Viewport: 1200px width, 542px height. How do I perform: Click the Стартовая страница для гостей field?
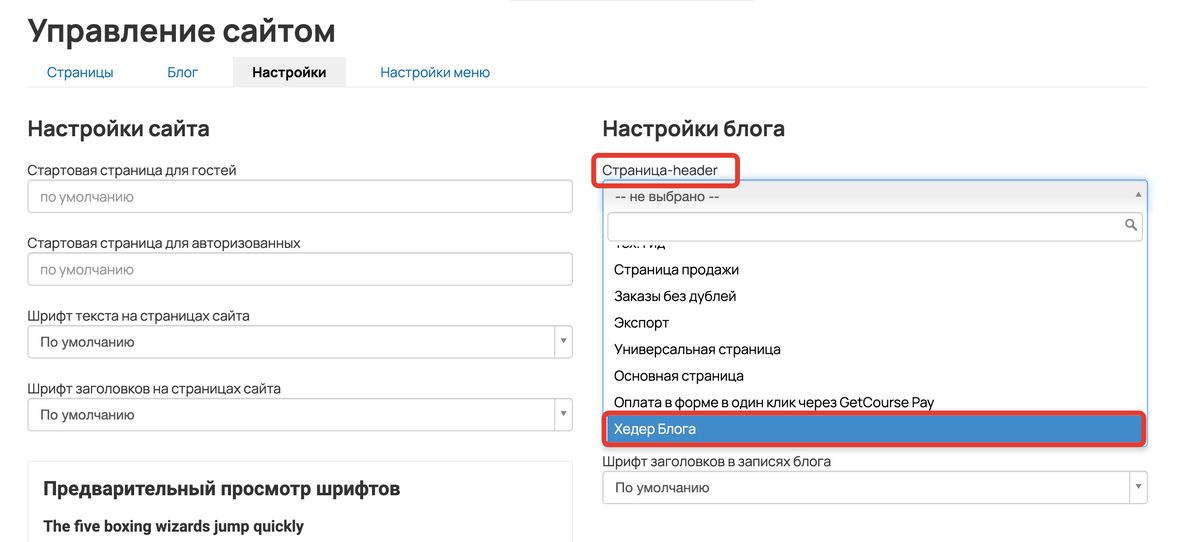[x=300, y=197]
